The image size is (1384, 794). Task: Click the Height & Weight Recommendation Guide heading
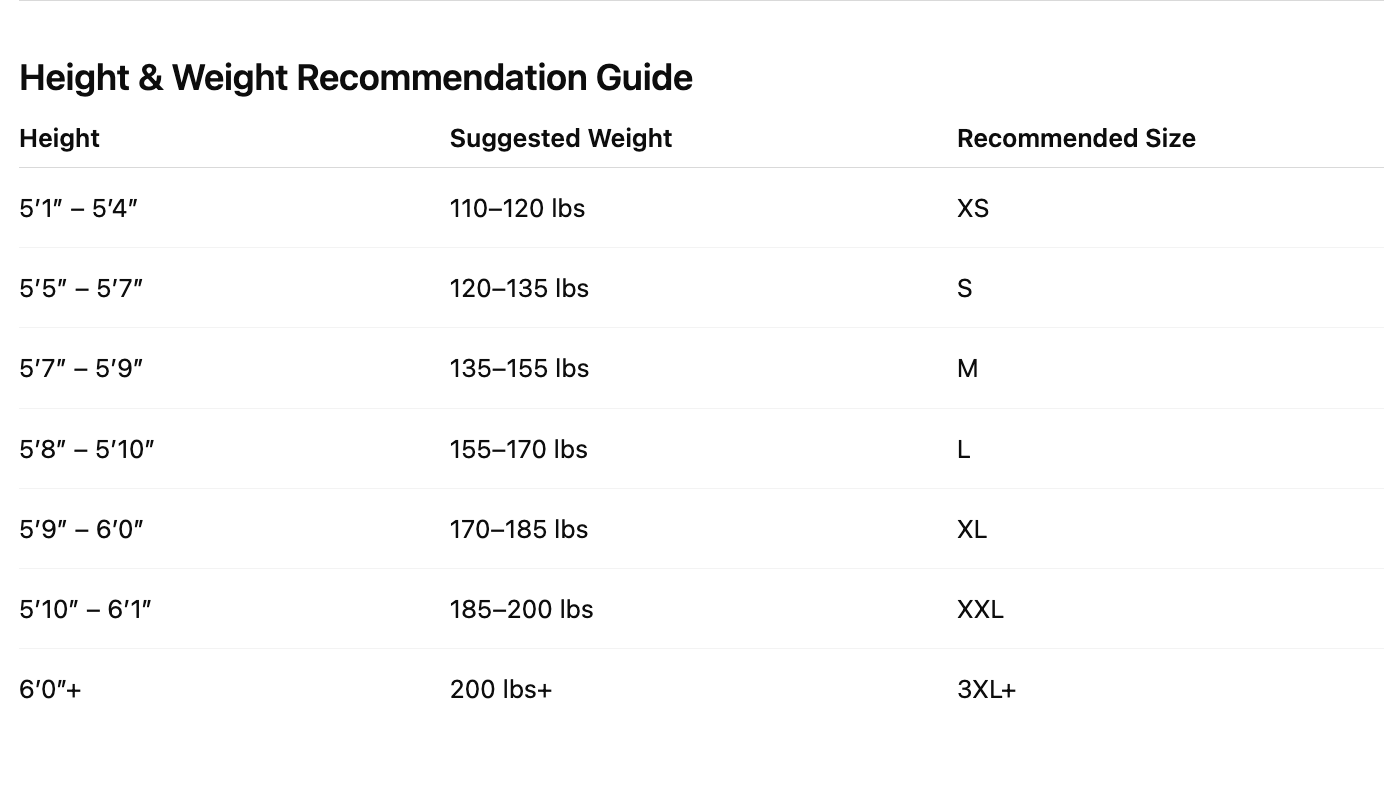(x=355, y=78)
